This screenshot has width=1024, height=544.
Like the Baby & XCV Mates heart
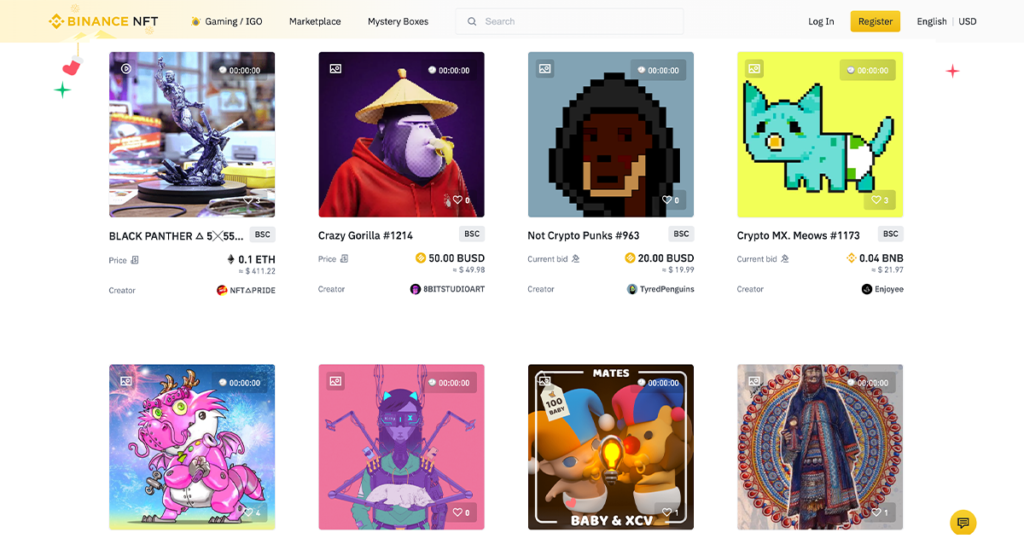tap(667, 512)
